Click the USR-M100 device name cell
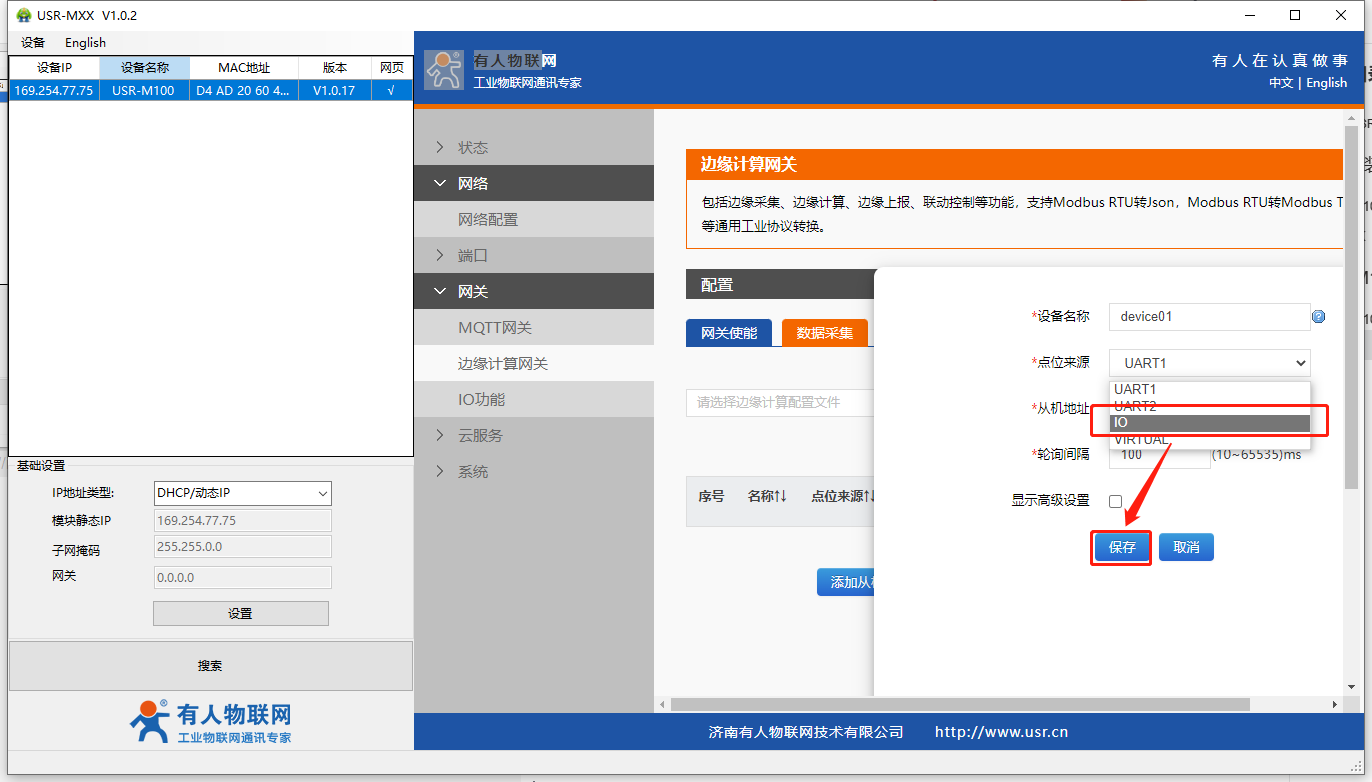This screenshot has height=782, width=1372. coord(144,90)
